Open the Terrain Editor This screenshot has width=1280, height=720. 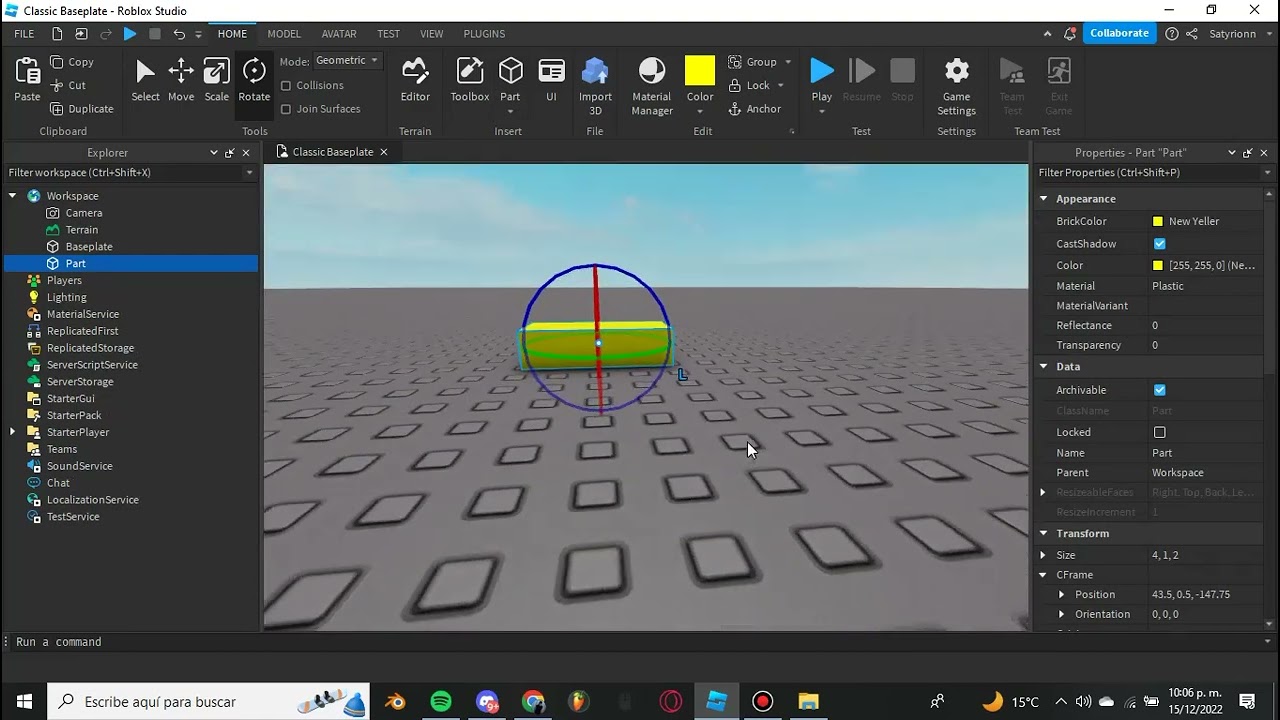(x=415, y=80)
